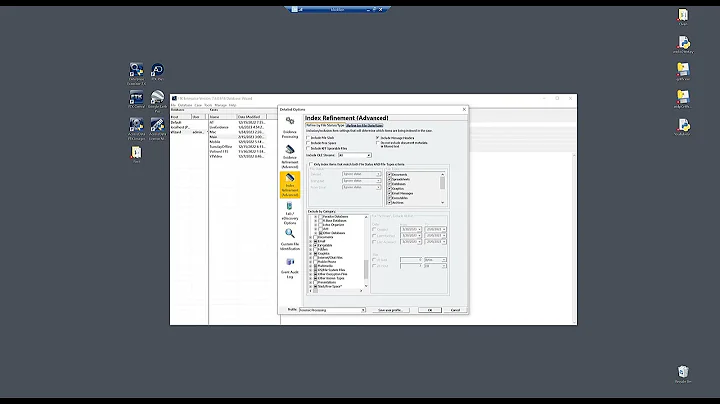
Task: Check Presentations in the category tree
Action: click(x=315, y=282)
